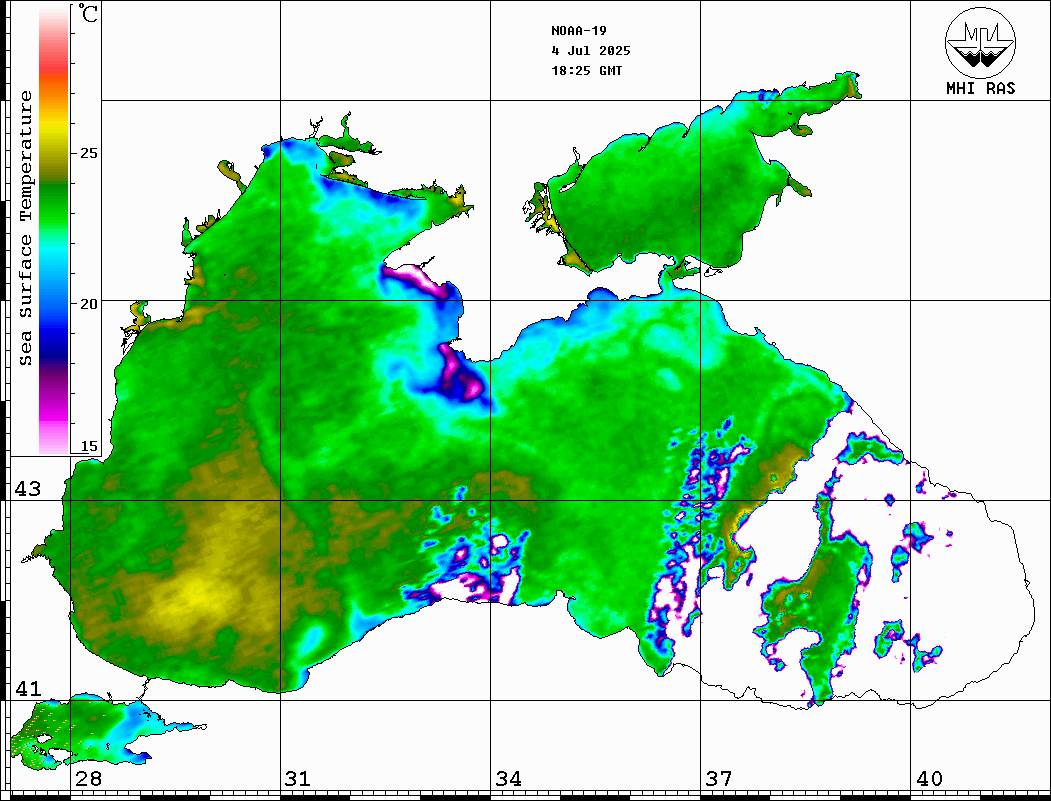Select the MHI RAS text under the logo
The height and width of the screenshot is (801, 1051).
point(980,88)
